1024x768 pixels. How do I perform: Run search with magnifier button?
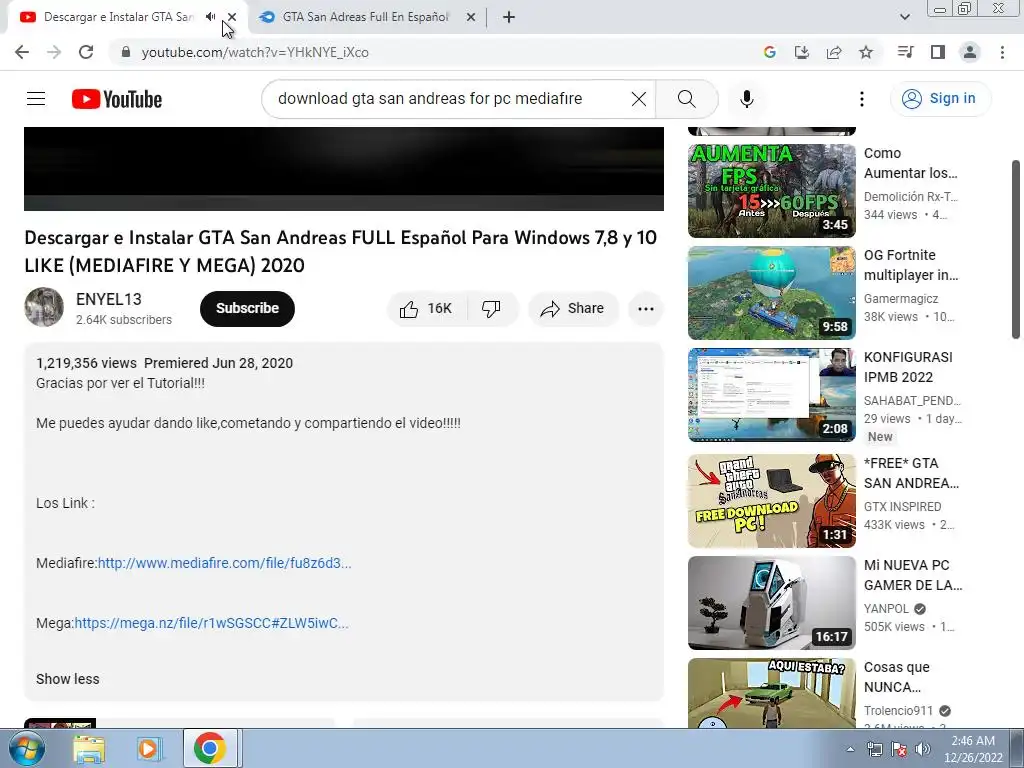[686, 99]
